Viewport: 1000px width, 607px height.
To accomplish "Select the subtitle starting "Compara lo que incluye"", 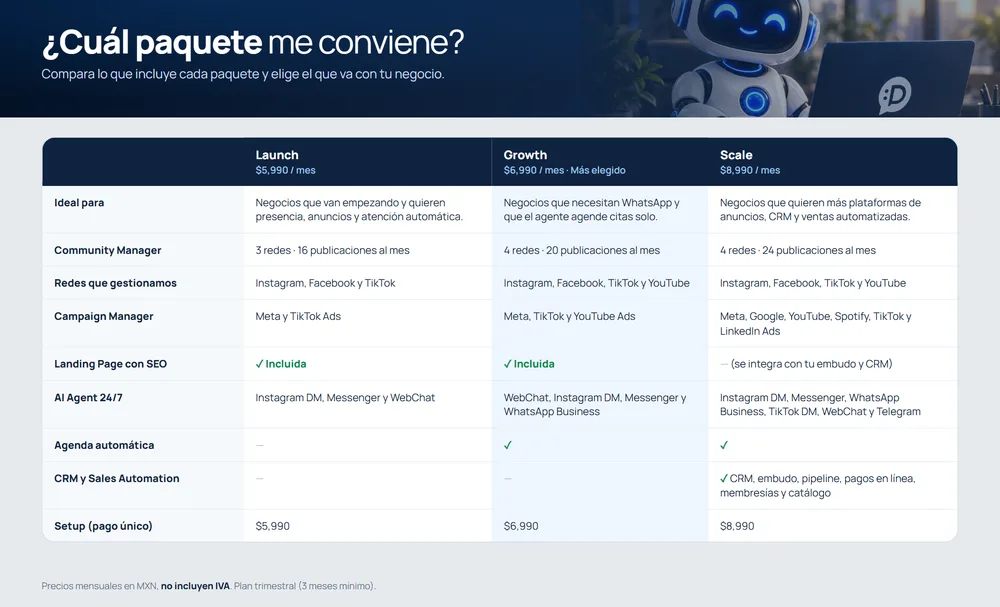I will click(243, 74).
